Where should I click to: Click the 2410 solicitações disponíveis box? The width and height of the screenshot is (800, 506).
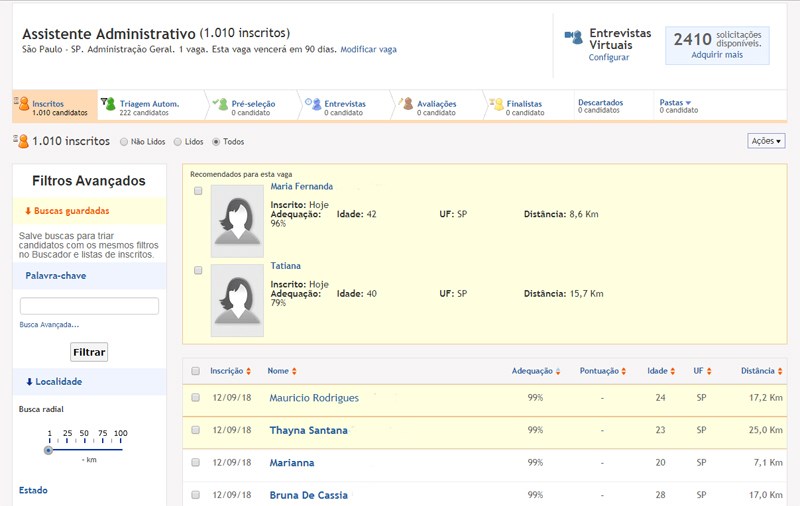[717, 45]
